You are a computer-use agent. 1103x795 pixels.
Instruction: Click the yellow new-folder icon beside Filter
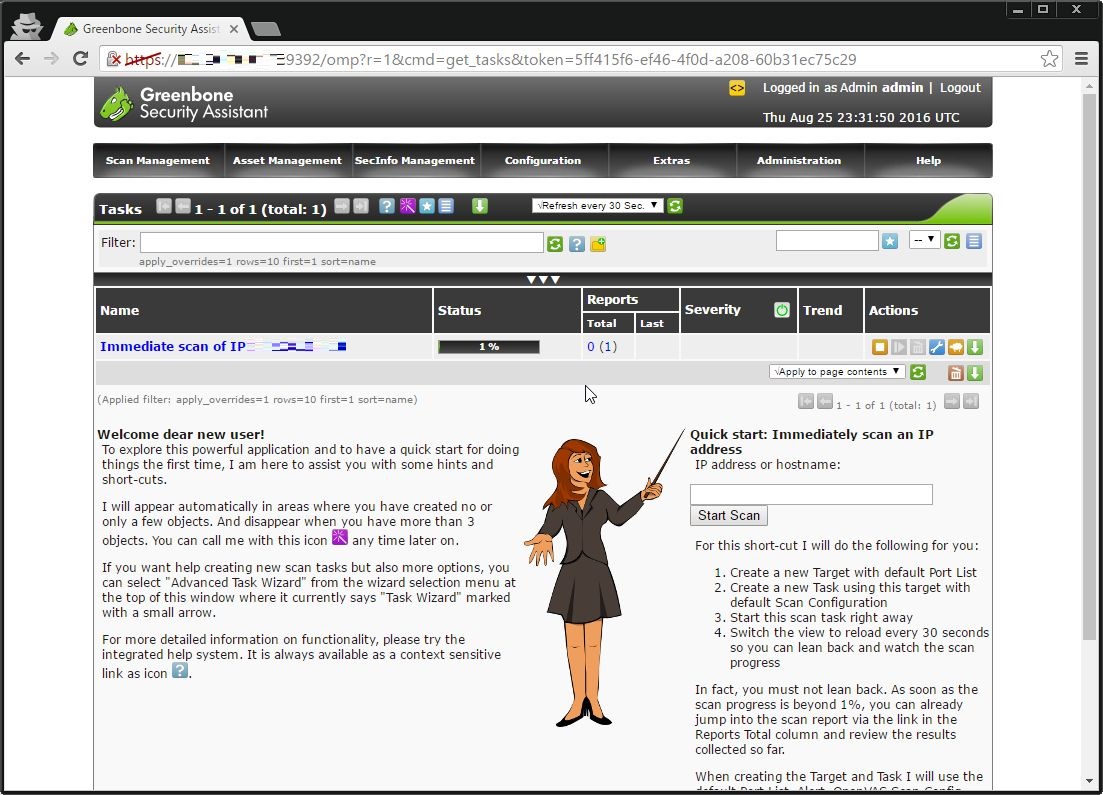599,243
